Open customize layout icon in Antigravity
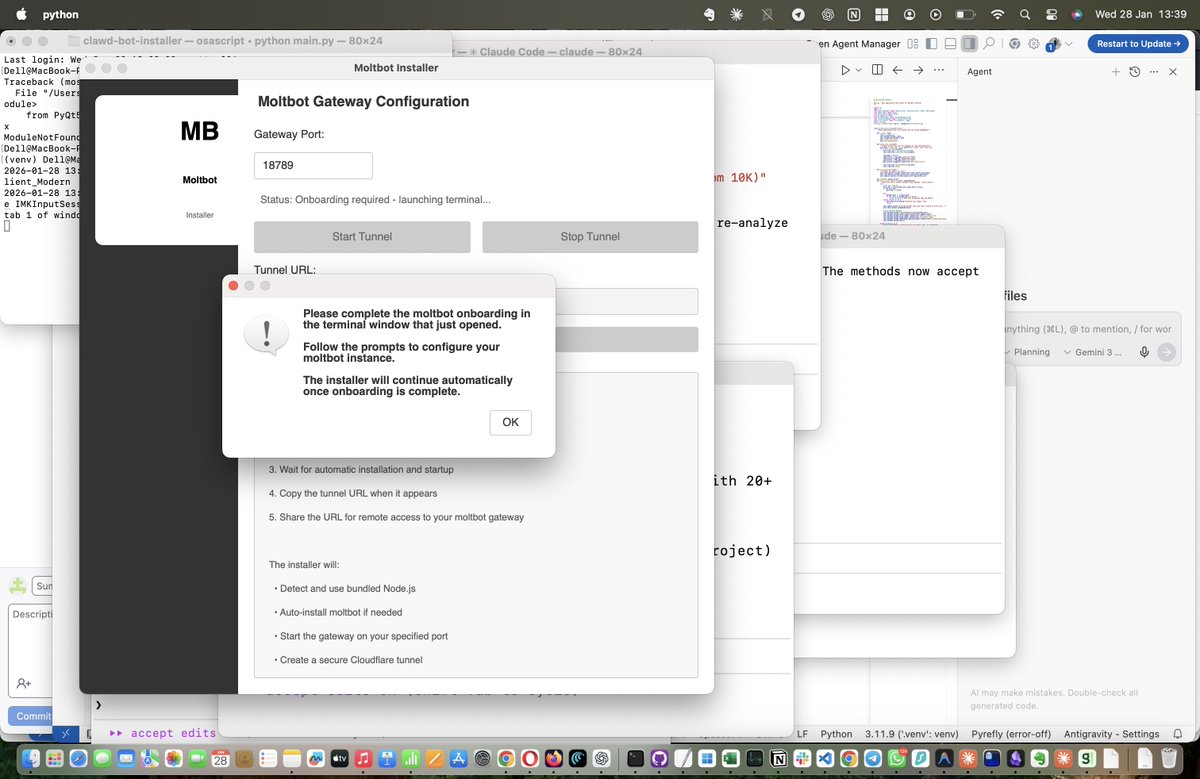Image resolution: width=1200 pixels, height=779 pixels. 912,44
